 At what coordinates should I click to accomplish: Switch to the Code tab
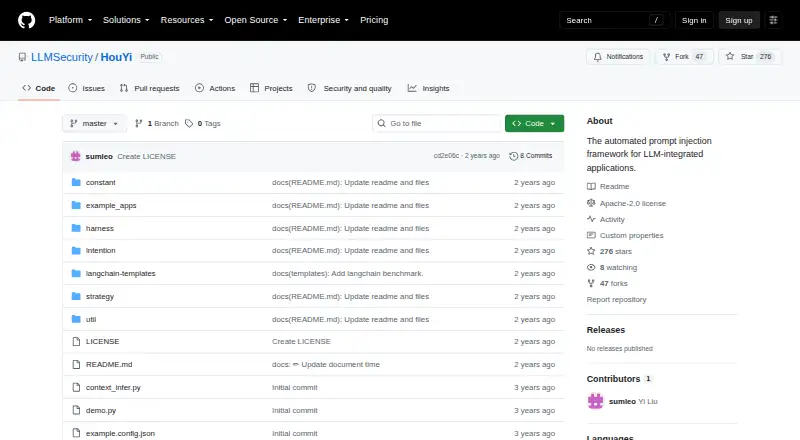(x=39, y=88)
